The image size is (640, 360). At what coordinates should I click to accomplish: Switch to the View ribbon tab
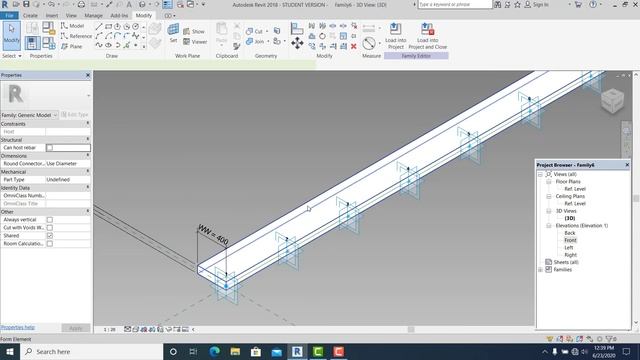[71, 16]
